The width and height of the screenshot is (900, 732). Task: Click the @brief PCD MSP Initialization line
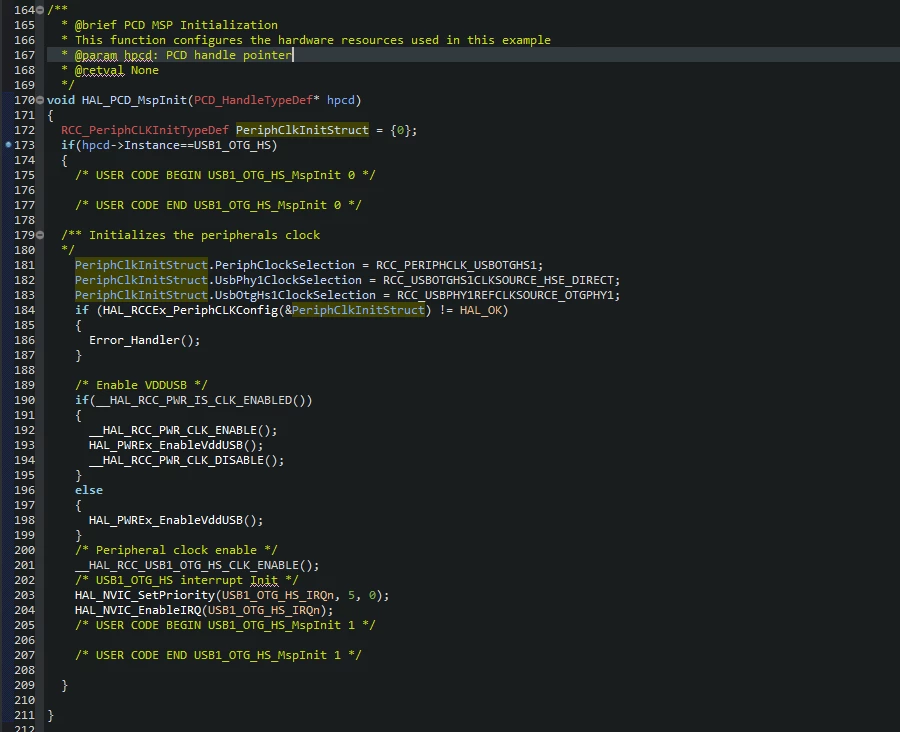pos(169,25)
